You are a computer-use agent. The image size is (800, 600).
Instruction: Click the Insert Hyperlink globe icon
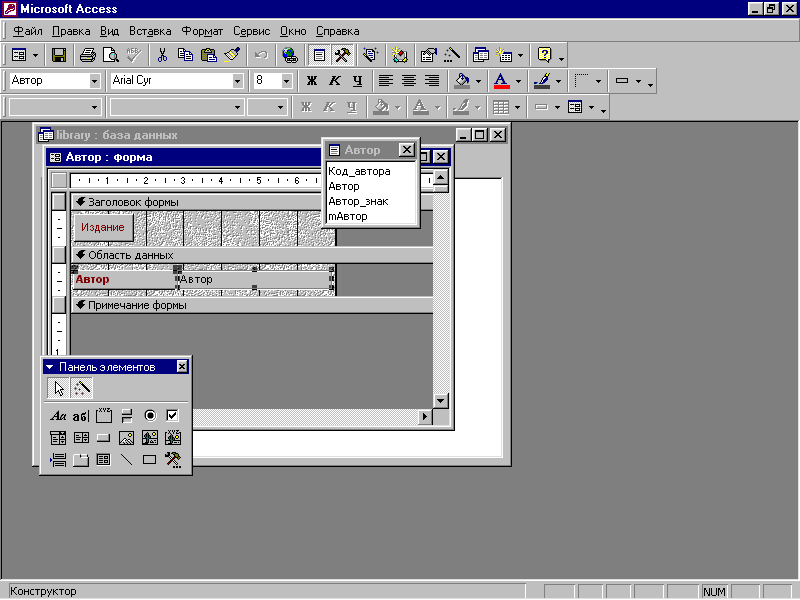point(290,55)
